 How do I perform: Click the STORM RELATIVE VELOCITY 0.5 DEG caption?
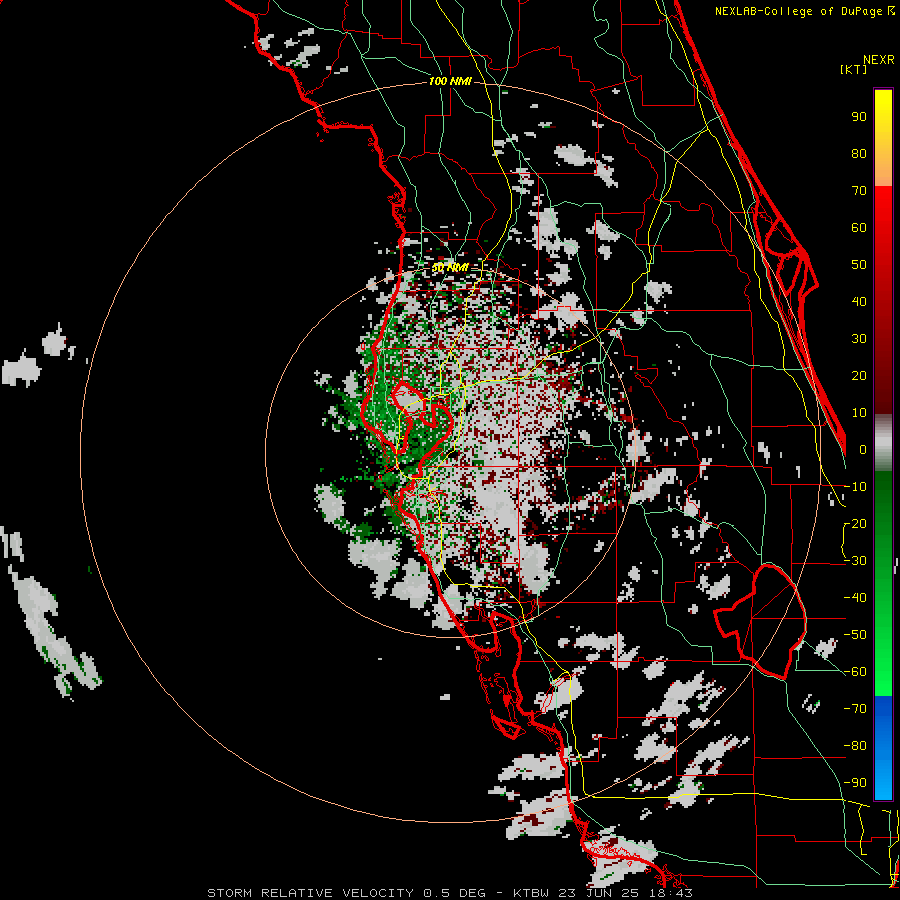click(x=346, y=893)
